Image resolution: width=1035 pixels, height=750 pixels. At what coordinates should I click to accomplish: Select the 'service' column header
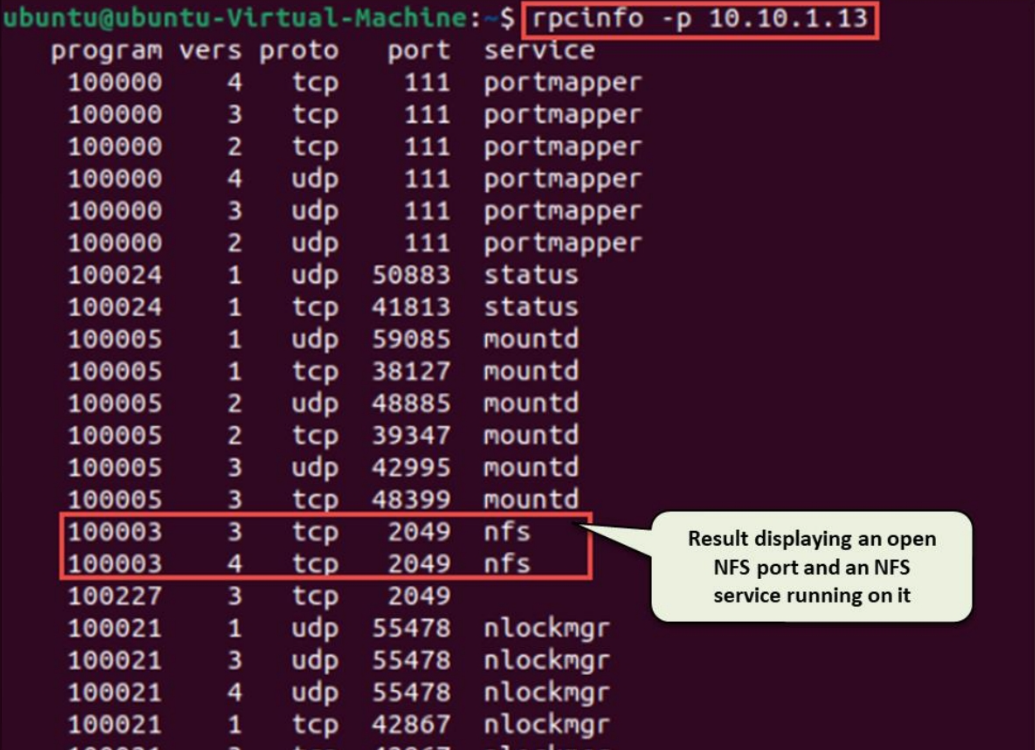point(539,51)
